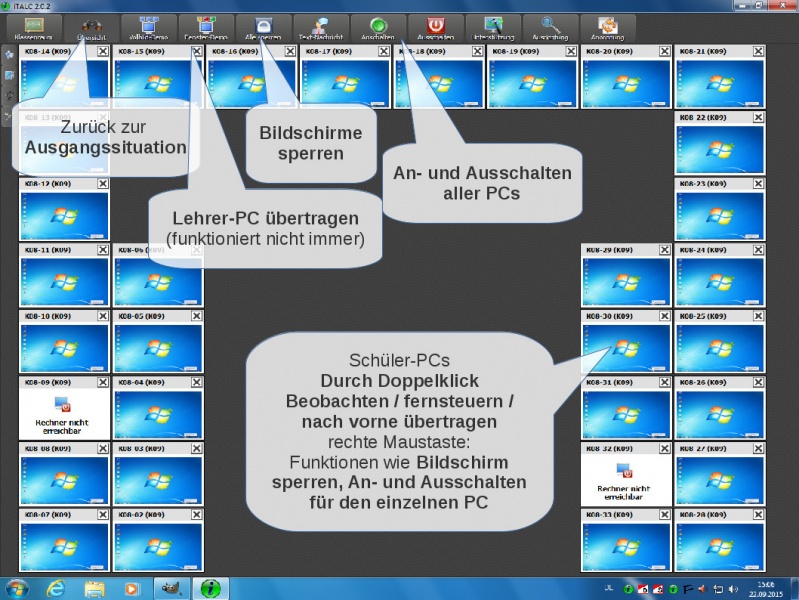This screenshot has height=600, width=799.
Task: Close the K08-28 client tile
Action: pos(759,515)
